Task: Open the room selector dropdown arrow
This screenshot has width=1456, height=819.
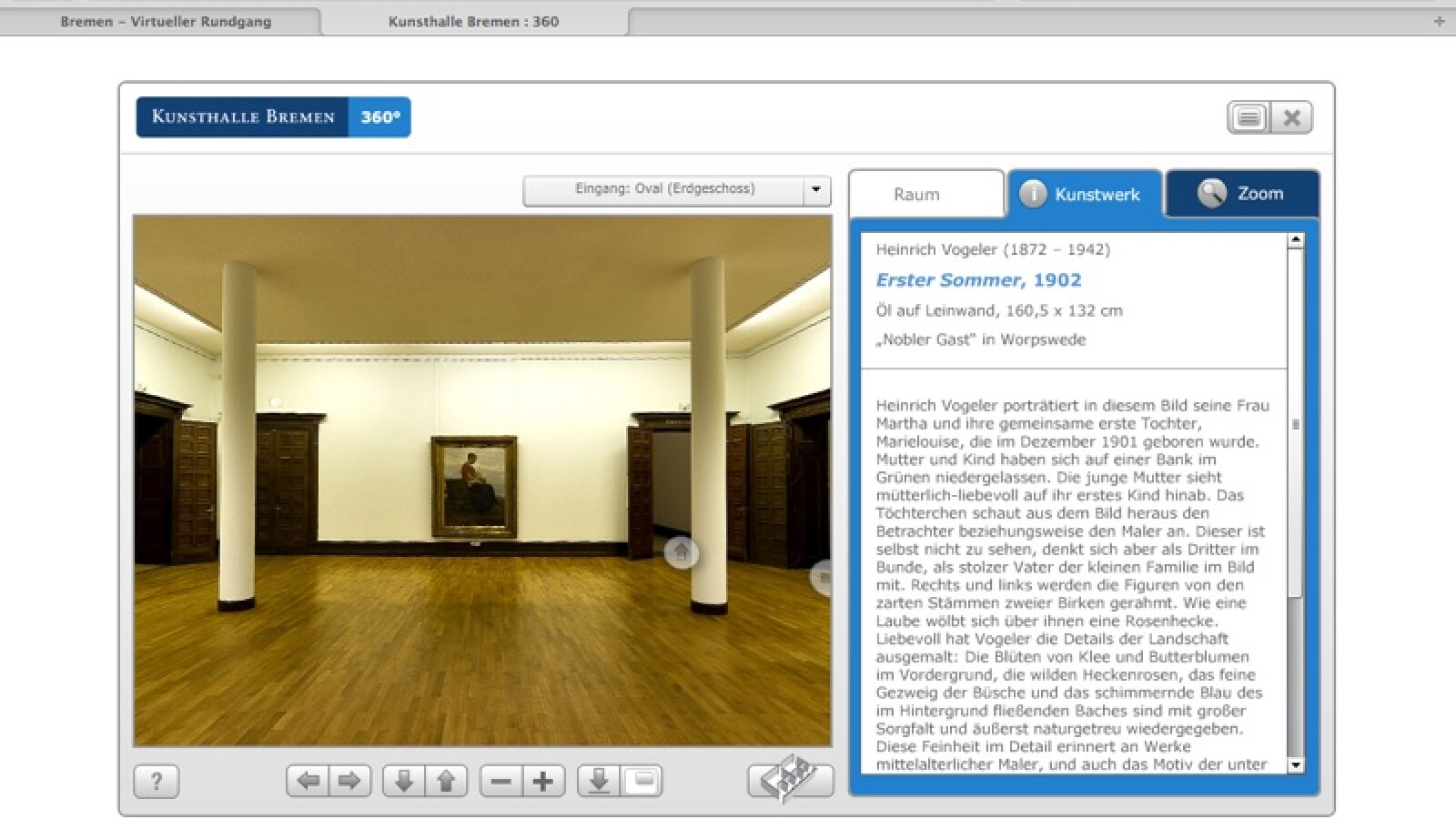Action: tap(816, 190)
